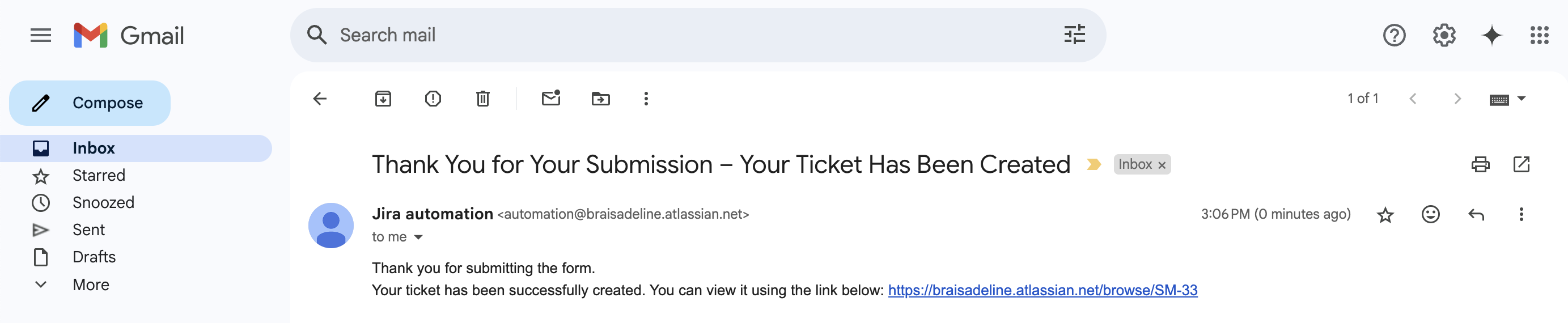Delete the email with trash icon
Image resolution: width=1568 pixels, height=323 pixels.
(x=482, y=99)
